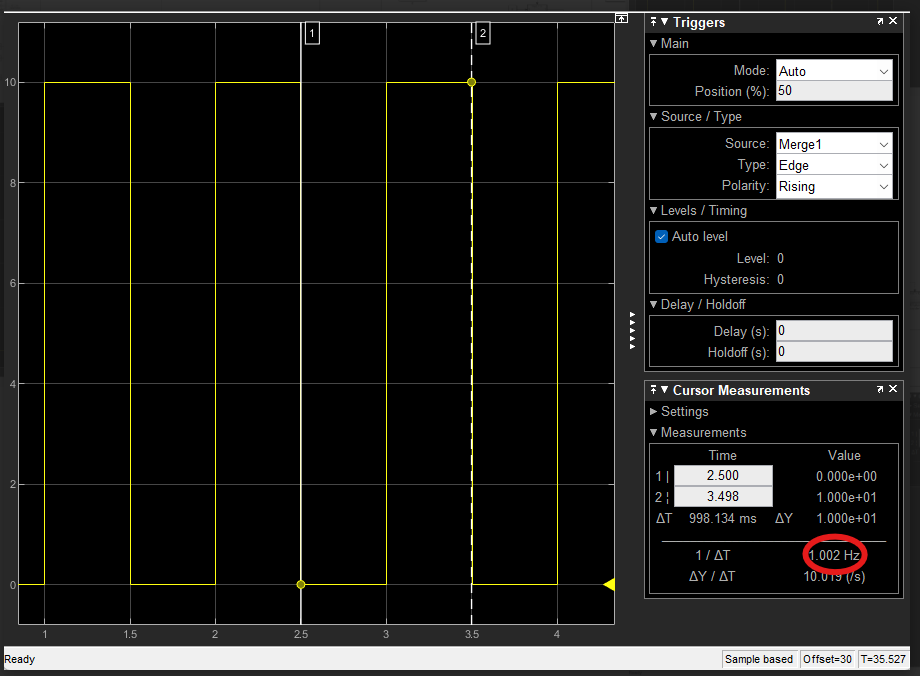Viewport: 920px width, 676px height.
Task: Click the T=35.527 status entry
Action: tap(883, 659)
